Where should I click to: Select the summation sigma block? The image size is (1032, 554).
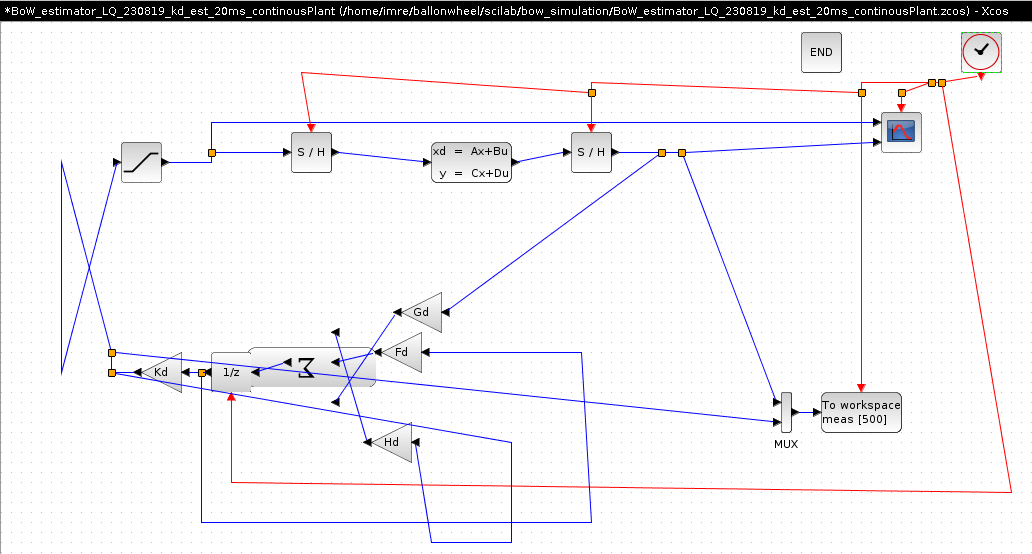tap(313, 367)
